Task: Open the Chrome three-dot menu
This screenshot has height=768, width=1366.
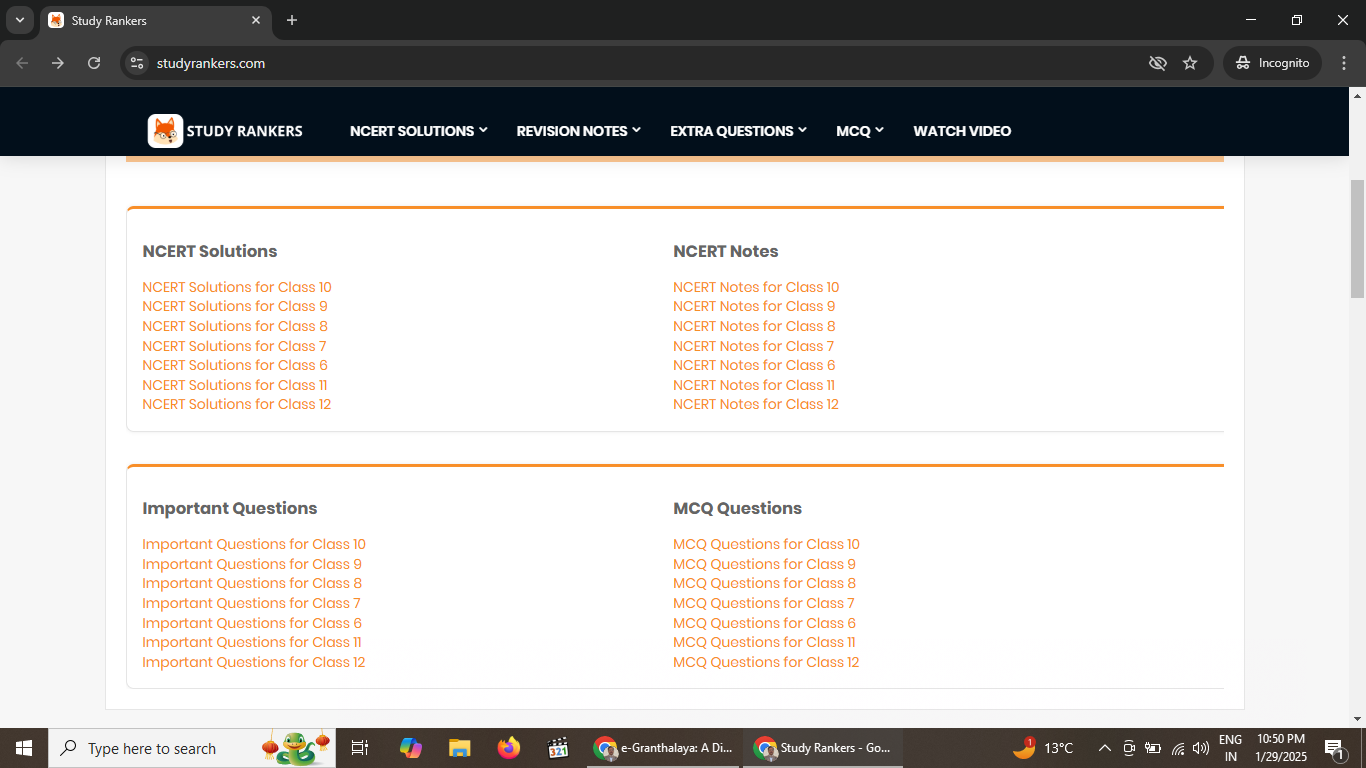Action: click(1343, 63)
